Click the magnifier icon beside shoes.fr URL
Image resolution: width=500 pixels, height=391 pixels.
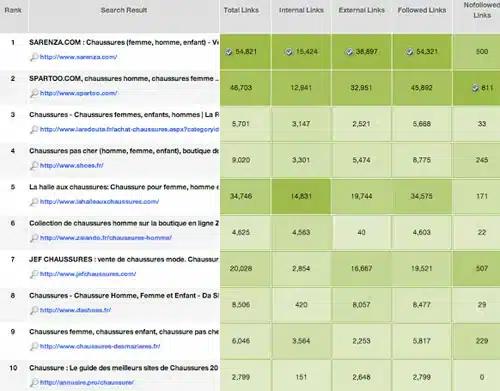pyautogui.click(x=34, y=166)
